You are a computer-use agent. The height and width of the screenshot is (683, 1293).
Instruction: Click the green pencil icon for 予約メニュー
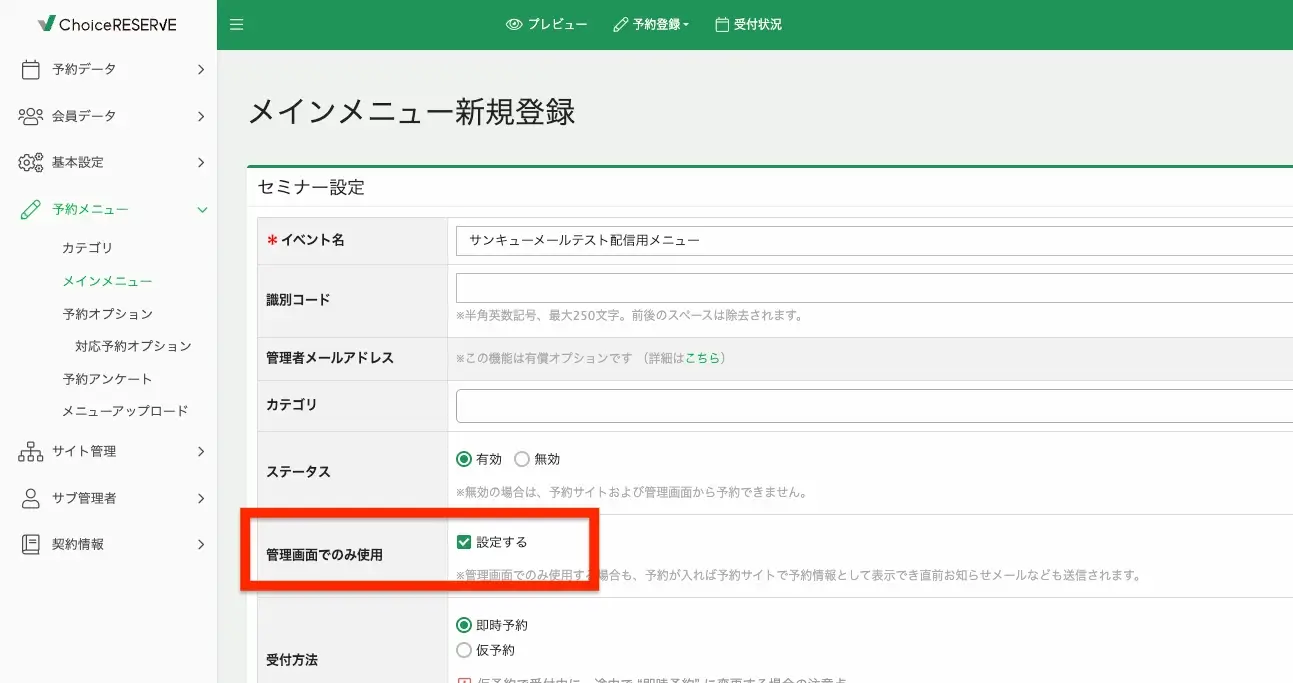pyautogui.click(x=31, y=209)
